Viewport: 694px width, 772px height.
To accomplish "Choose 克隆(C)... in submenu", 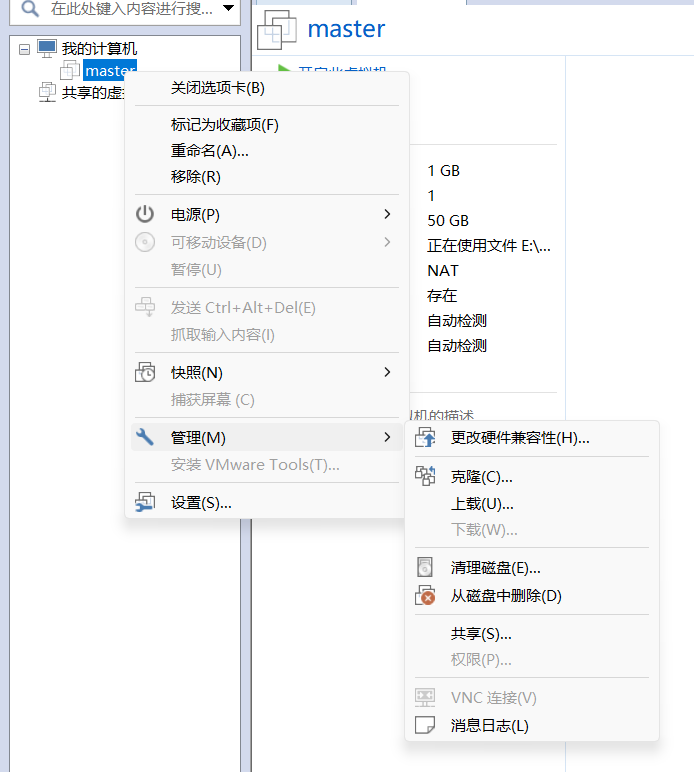I will click(532, 477).
